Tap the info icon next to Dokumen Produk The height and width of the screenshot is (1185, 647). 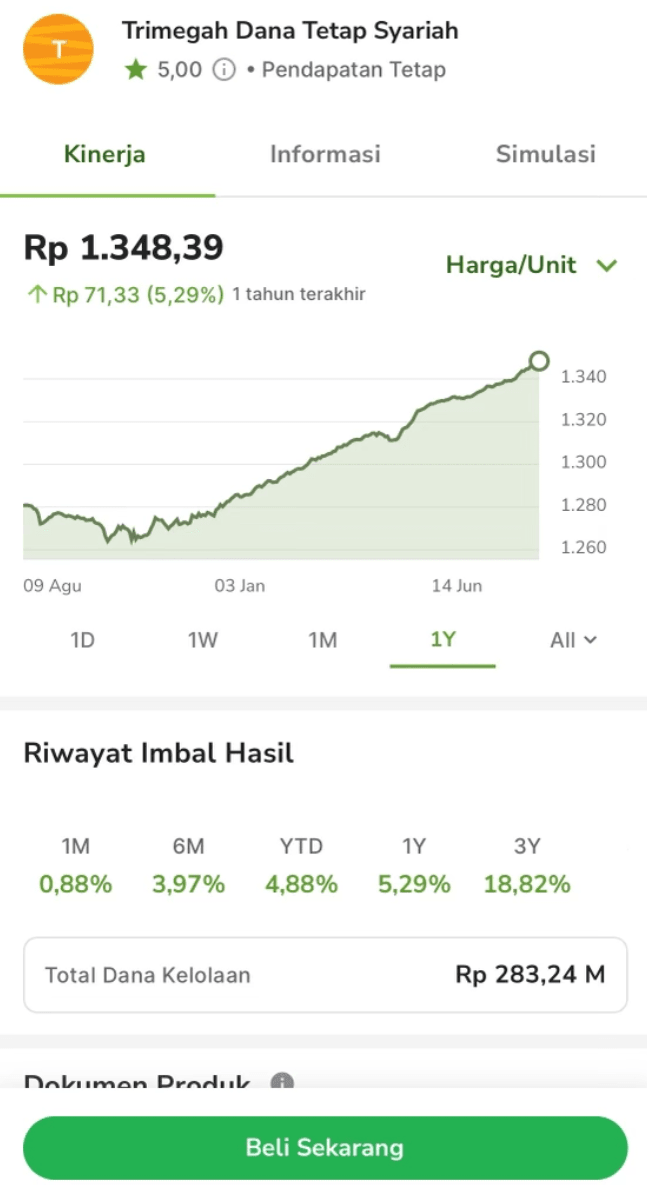pos(283,1082)
